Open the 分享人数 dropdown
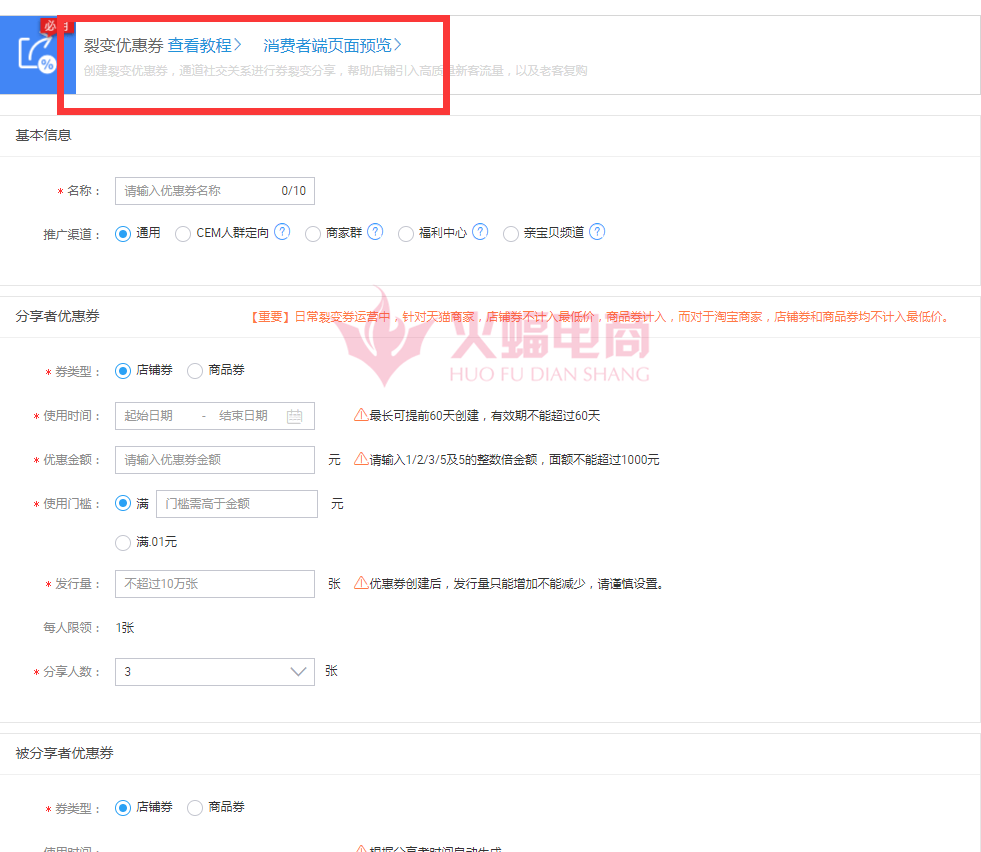This screenshot has width=981, height=852. [214, 672]
